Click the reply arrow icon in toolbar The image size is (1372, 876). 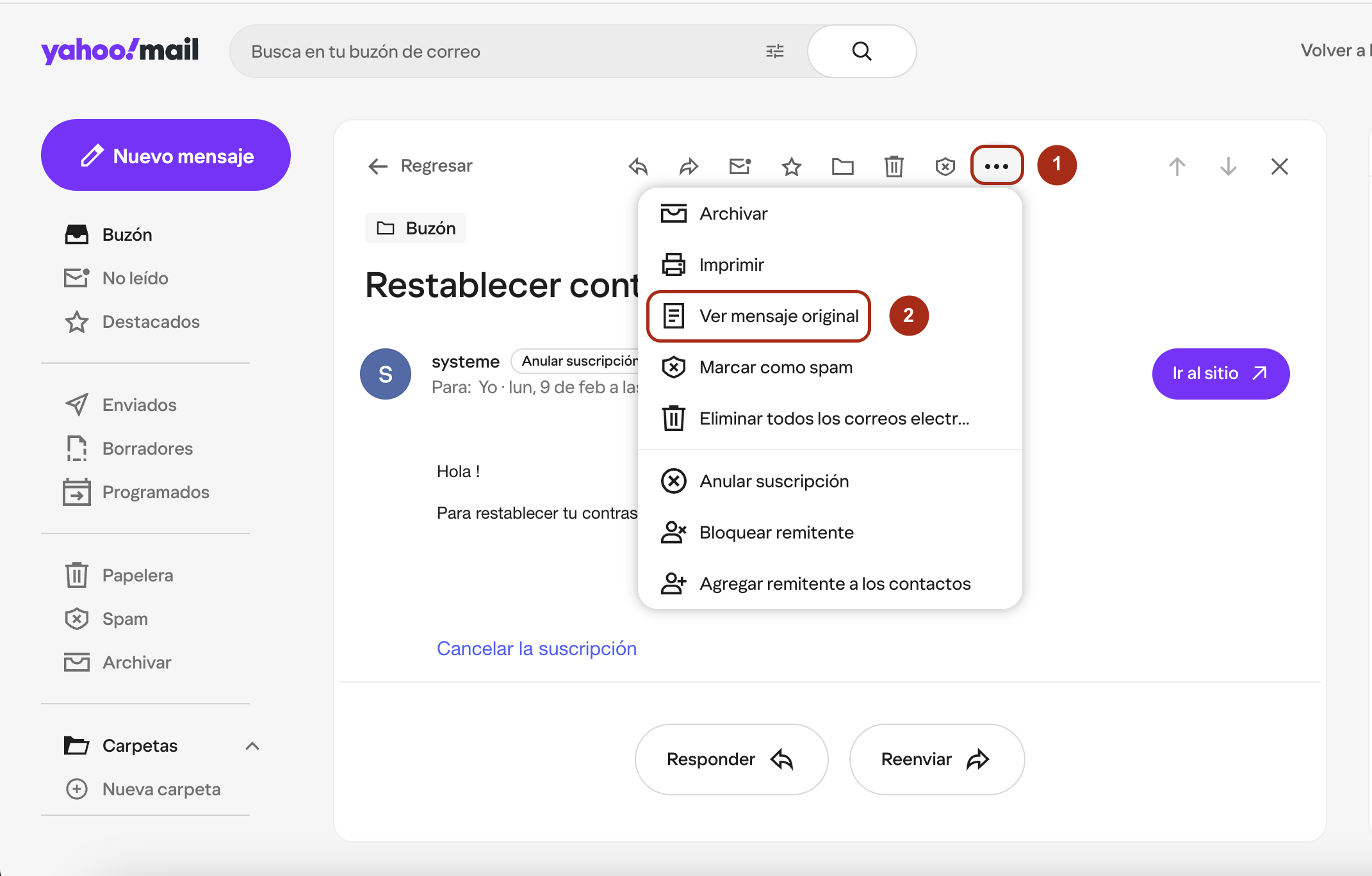(x=638, y=166)
